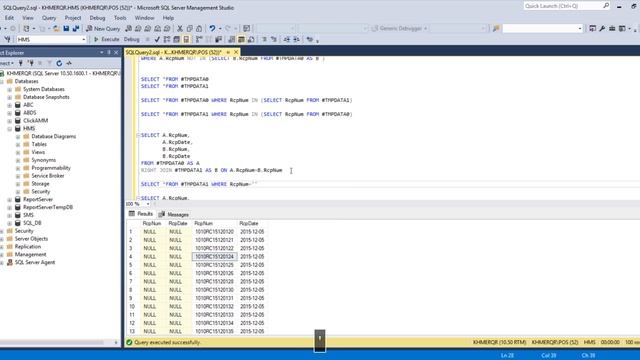640x360 pixels.
Task: Click the Decrease indent icon
Action: [x=287, y=40]
